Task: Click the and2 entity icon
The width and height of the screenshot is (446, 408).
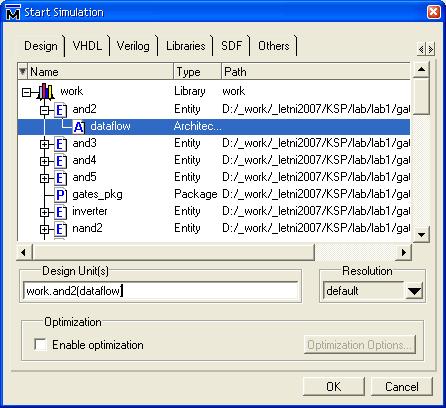Action: (60, 110)
